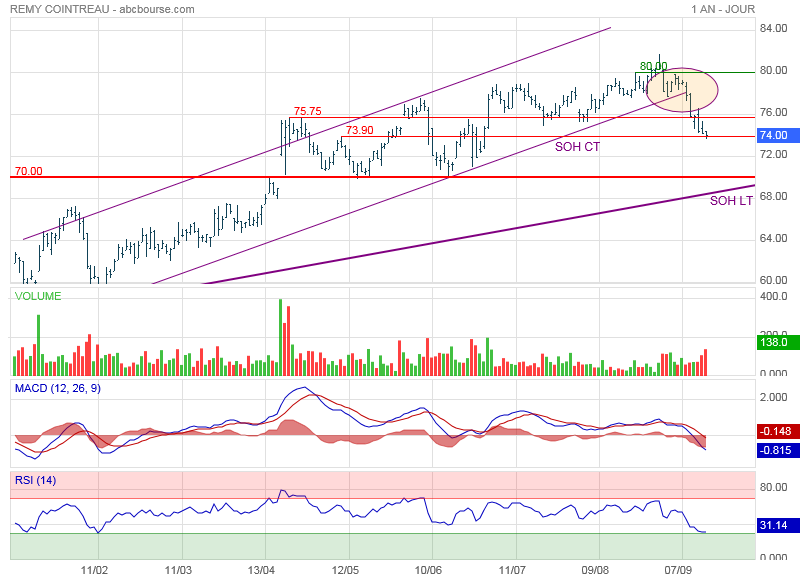Image resolution: width=800 pixels, height=579 pixels.
Task: Select the 2.000 MACD axis label
Action: [x=773, y=397]
